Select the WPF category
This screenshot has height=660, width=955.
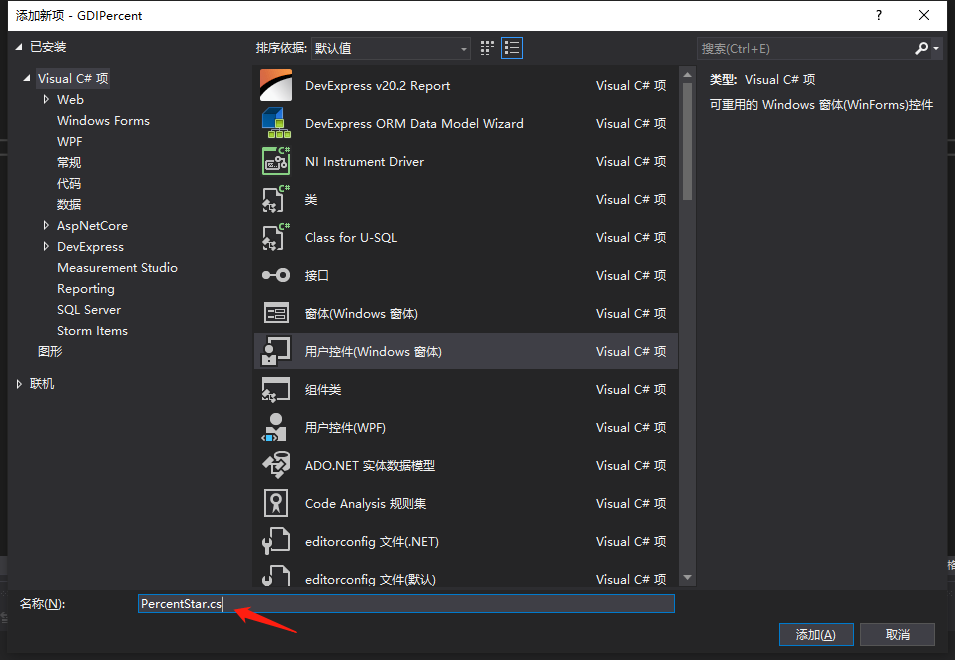69,141
